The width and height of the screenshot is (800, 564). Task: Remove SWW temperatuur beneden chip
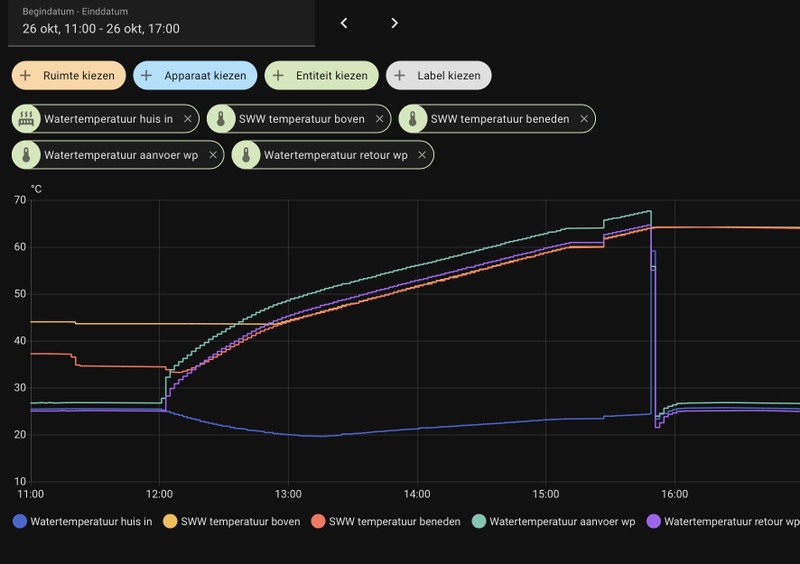tap(583, 119)
